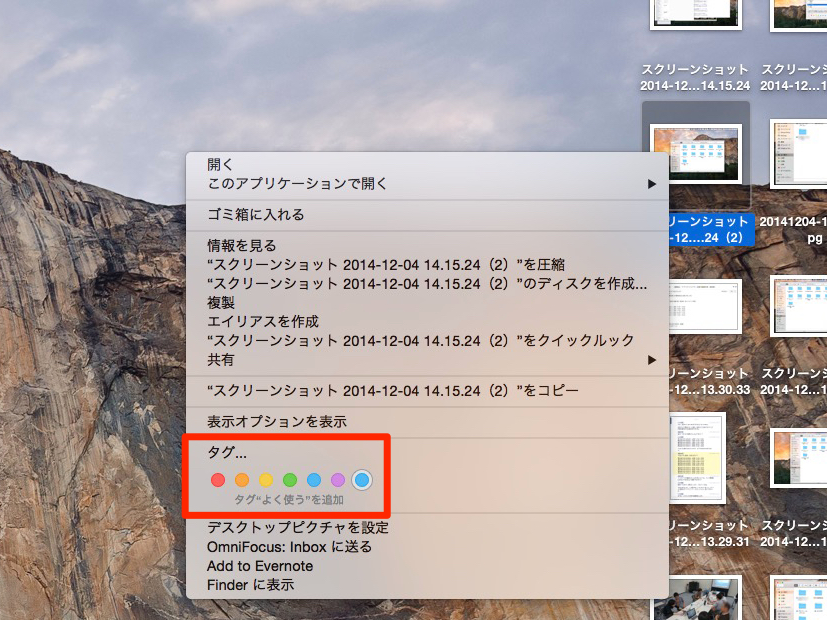Apply the purple tag color

pyautogui.click(x=338, y=480)
